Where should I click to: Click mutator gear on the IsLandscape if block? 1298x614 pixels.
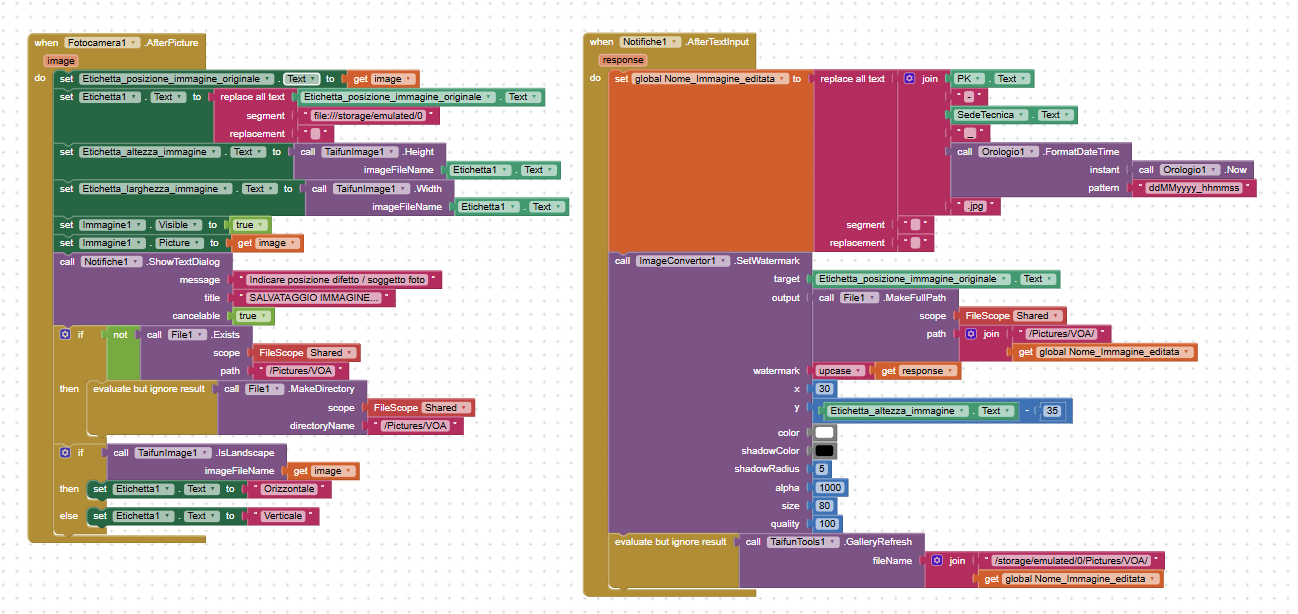click(65, 452)
